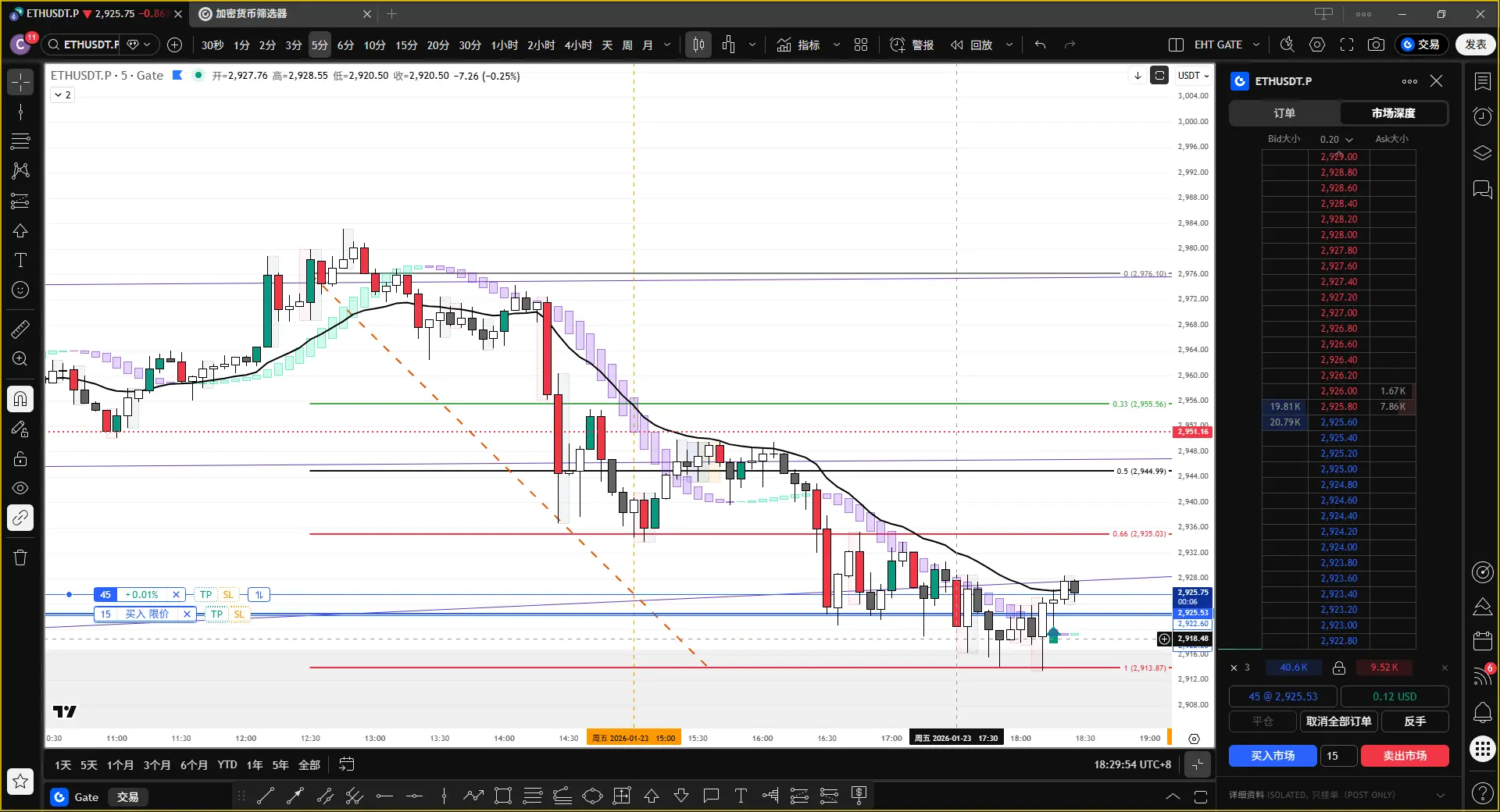Image resolution: width=1500 pixels, height=812 pixels.
Task: Open the notifications bell in right sidebar
Action: click(1482, 712)
